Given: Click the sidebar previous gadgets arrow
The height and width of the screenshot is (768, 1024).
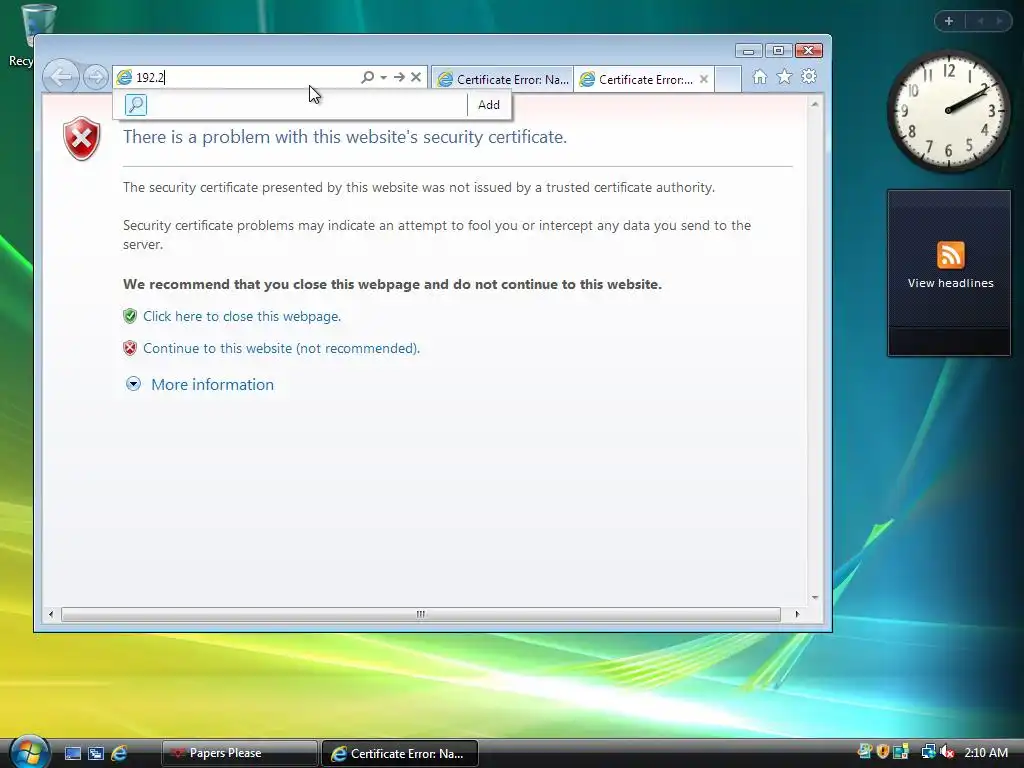Looking at the screenshot, I should (x=980, y=21).
